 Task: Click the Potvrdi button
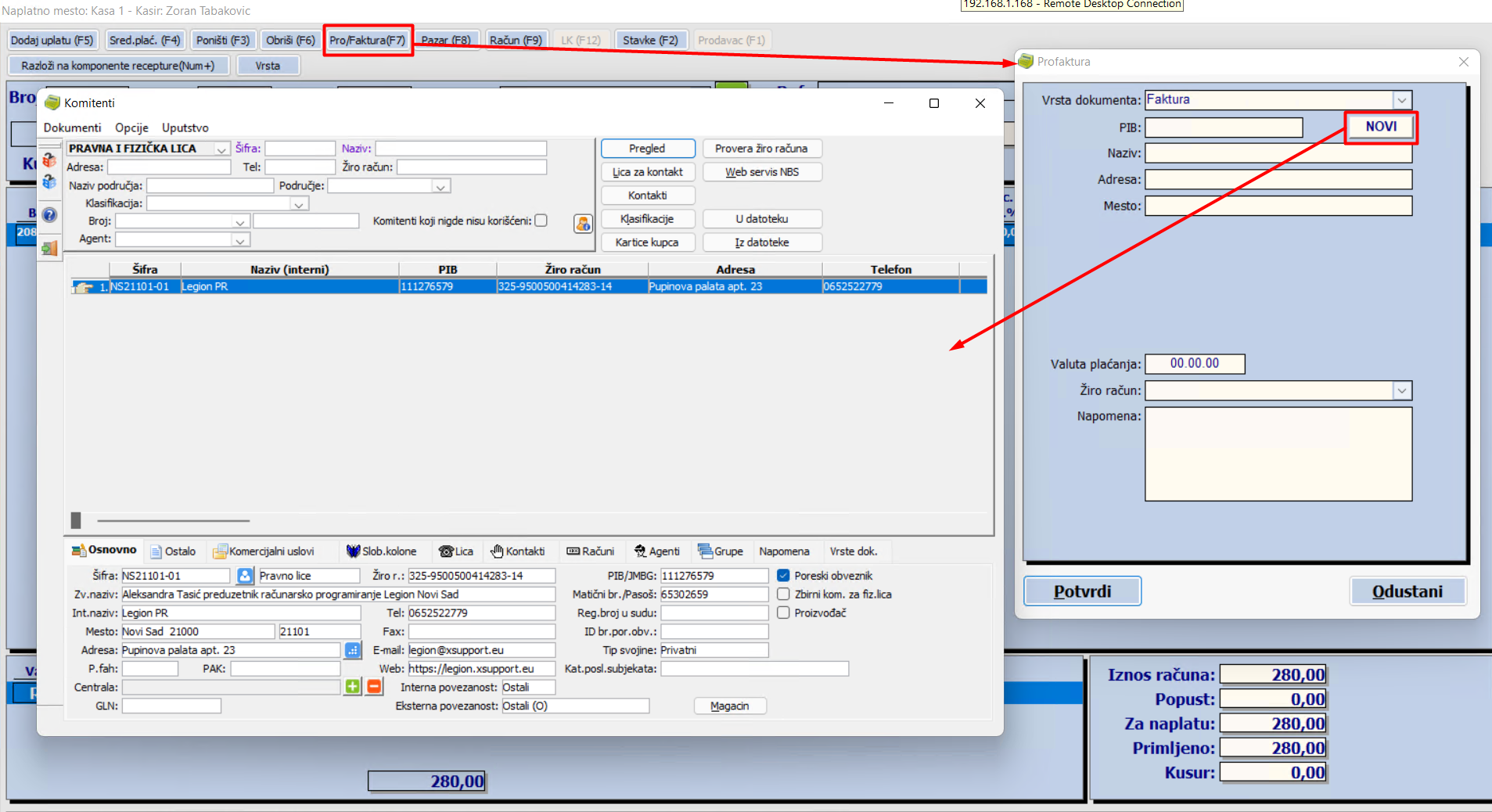pos(1082,591)
